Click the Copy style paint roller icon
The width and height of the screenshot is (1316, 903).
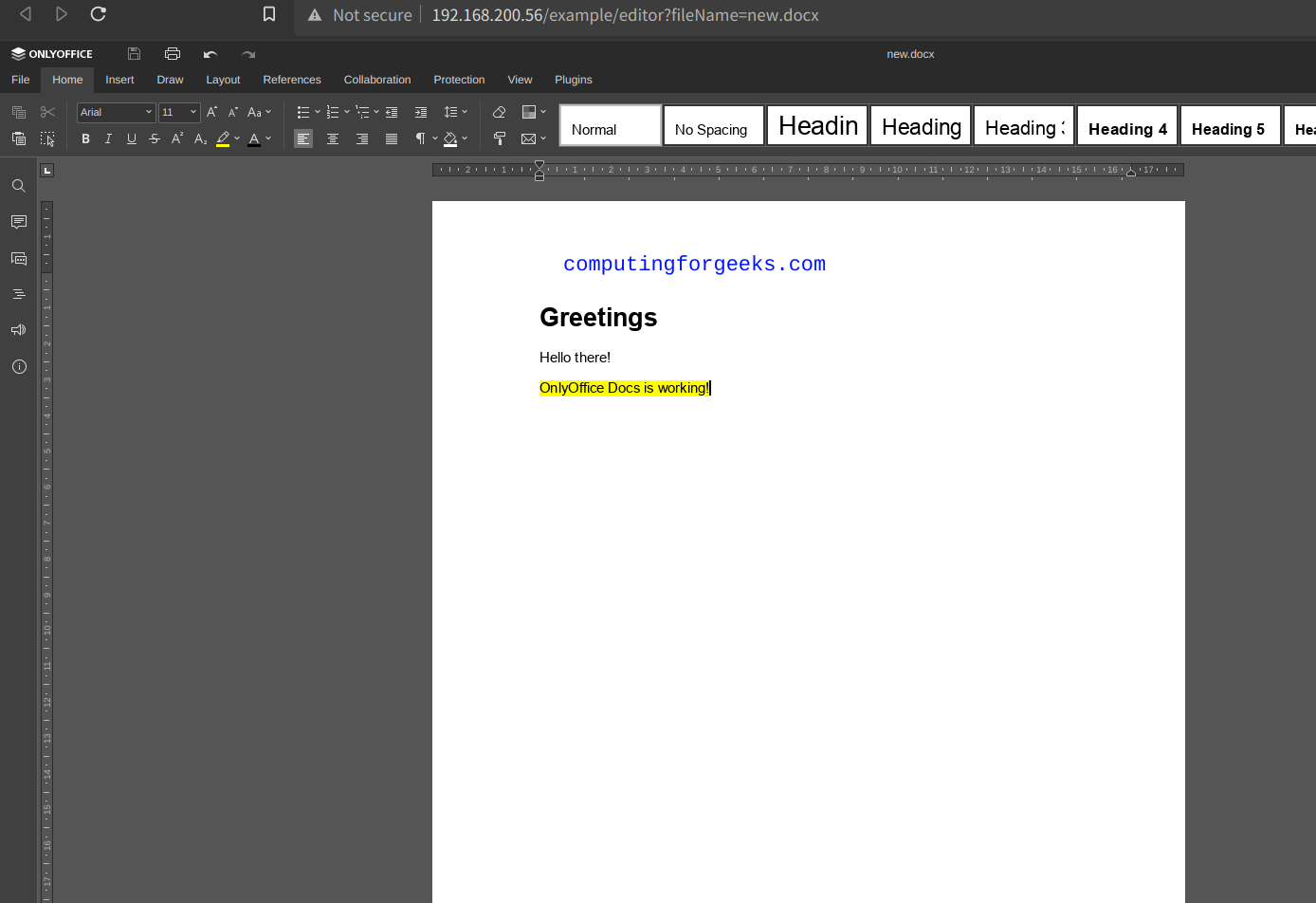point(499,138)
